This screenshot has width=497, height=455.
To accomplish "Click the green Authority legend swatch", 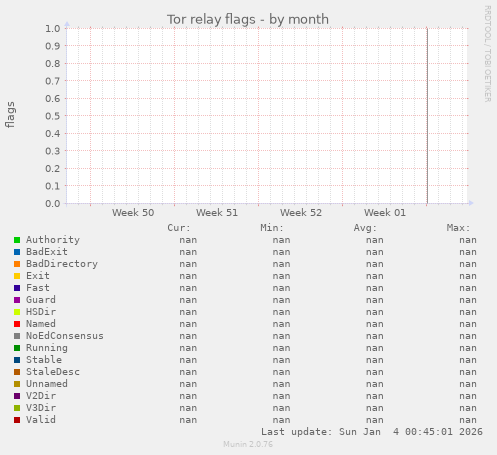I will click(x=17, y=240).
